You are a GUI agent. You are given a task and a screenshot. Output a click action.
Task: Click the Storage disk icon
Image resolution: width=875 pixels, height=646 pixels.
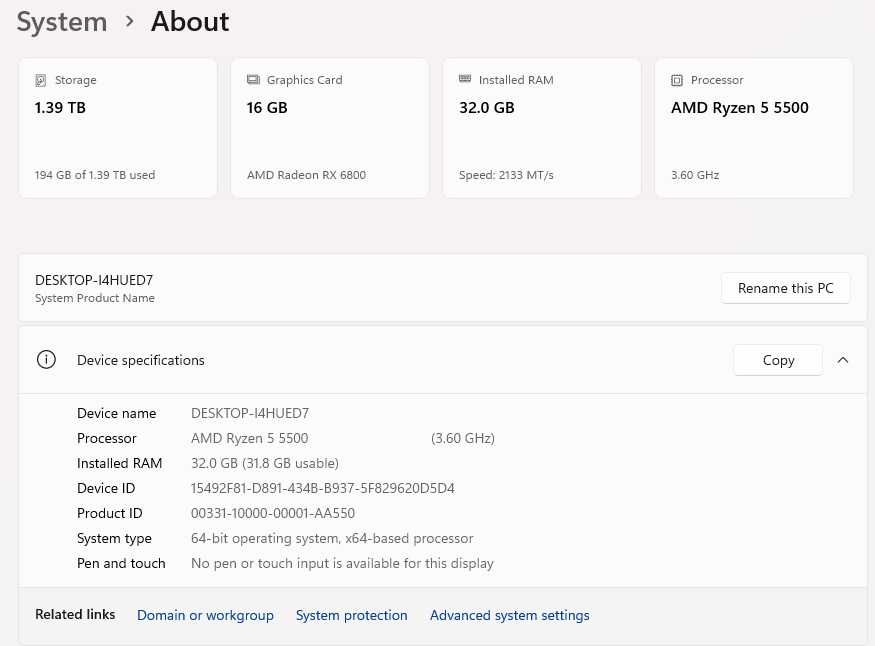pos(41,80)
